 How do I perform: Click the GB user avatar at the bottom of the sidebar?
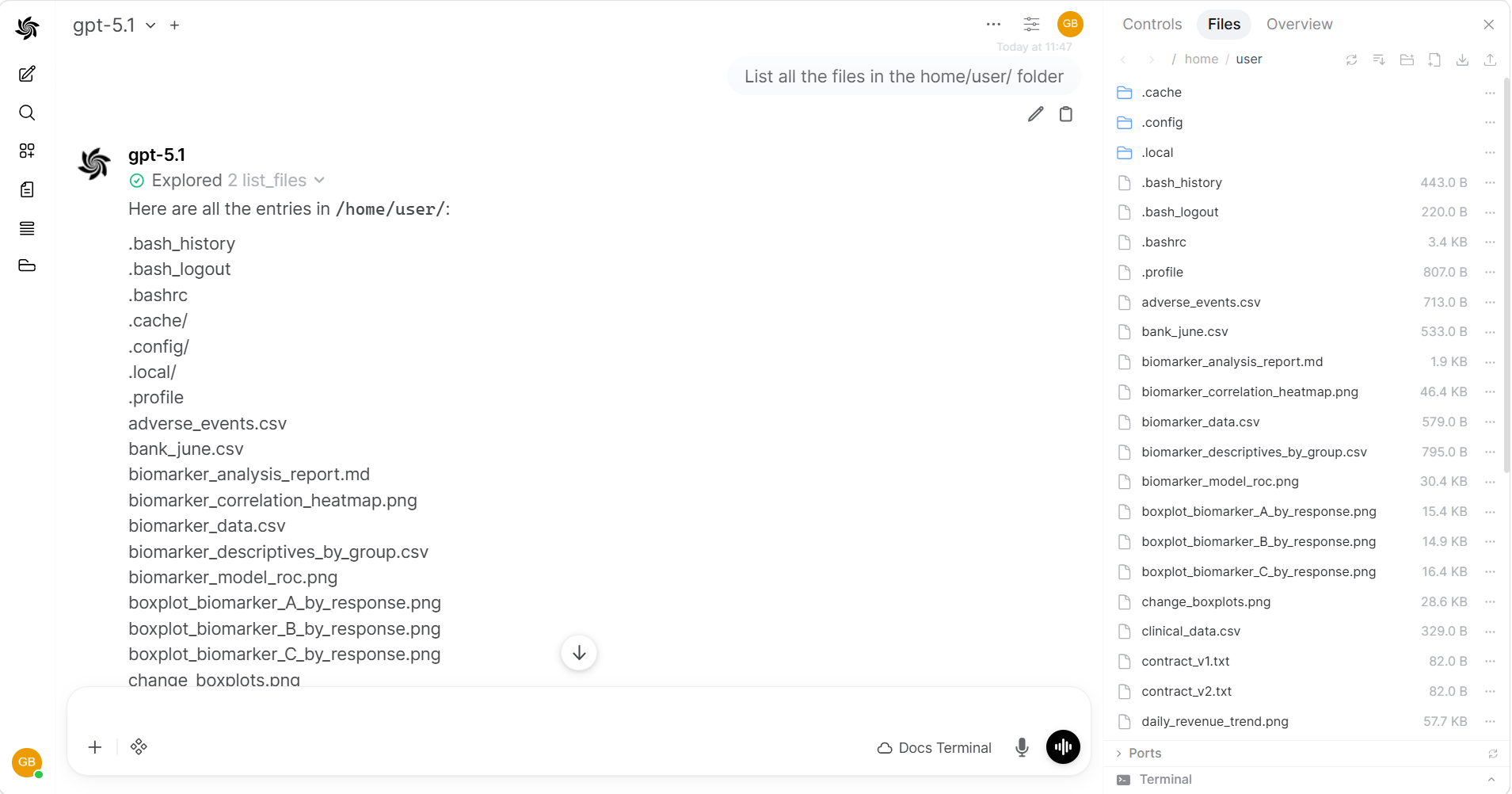click(x=27, y=762)
